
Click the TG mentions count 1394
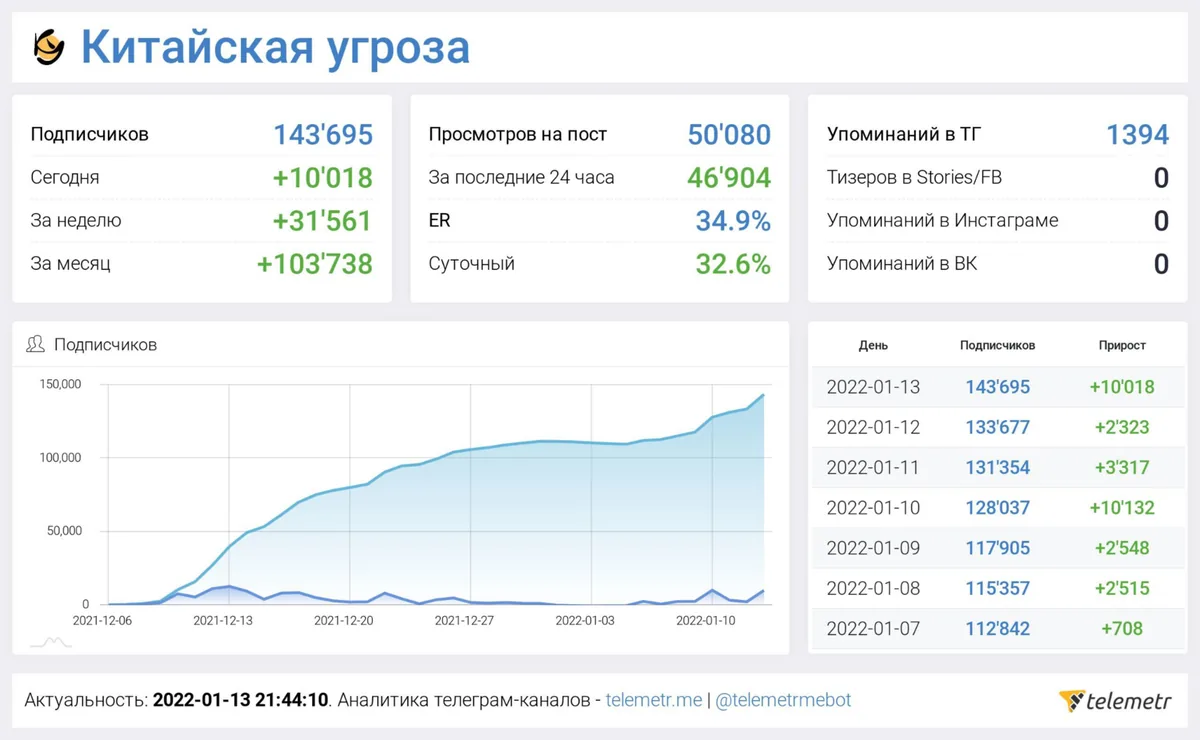(x=1138, y=134)
